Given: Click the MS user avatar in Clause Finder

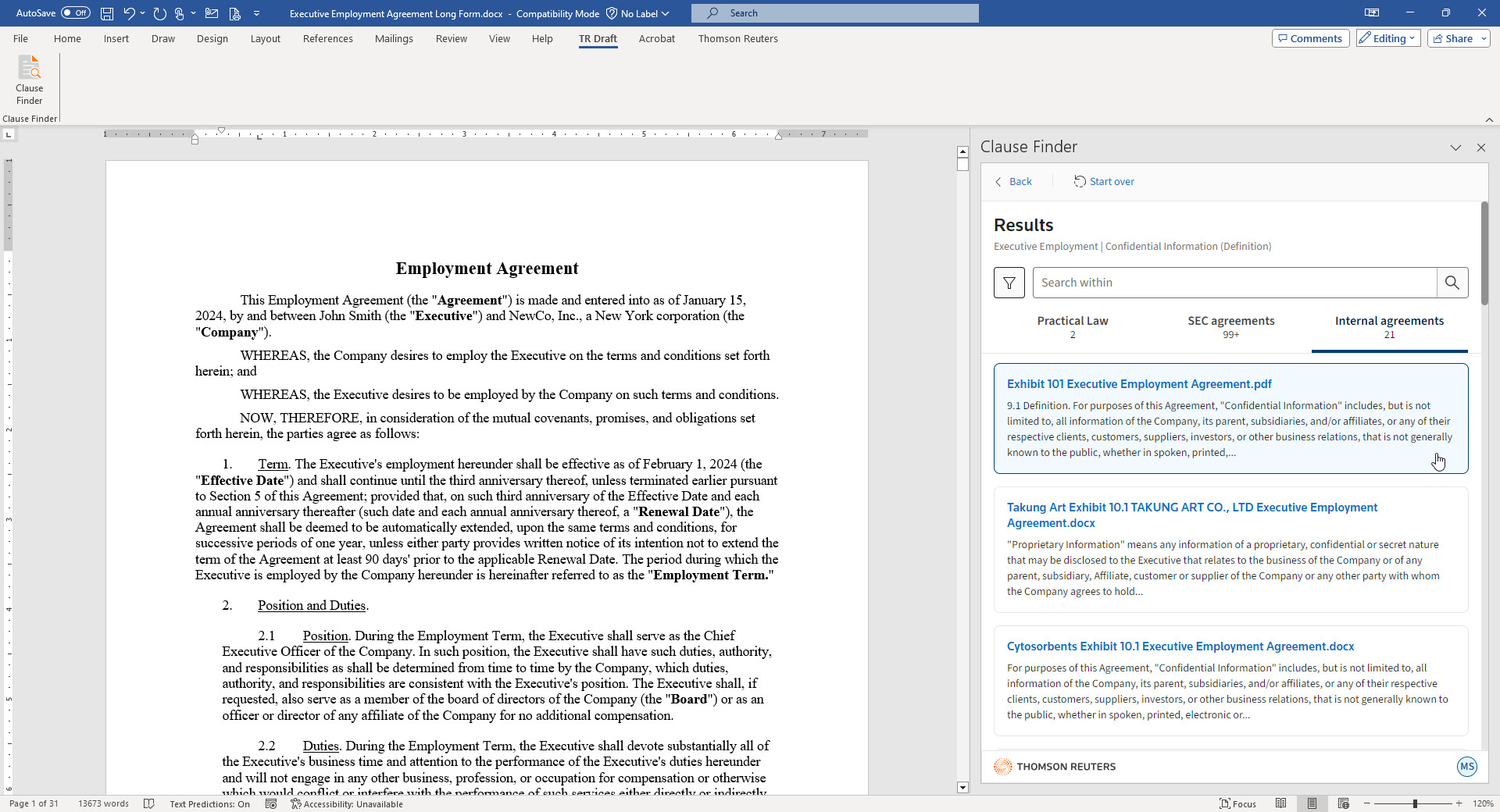Looking at the screenshot, I should coord(1466,767).
